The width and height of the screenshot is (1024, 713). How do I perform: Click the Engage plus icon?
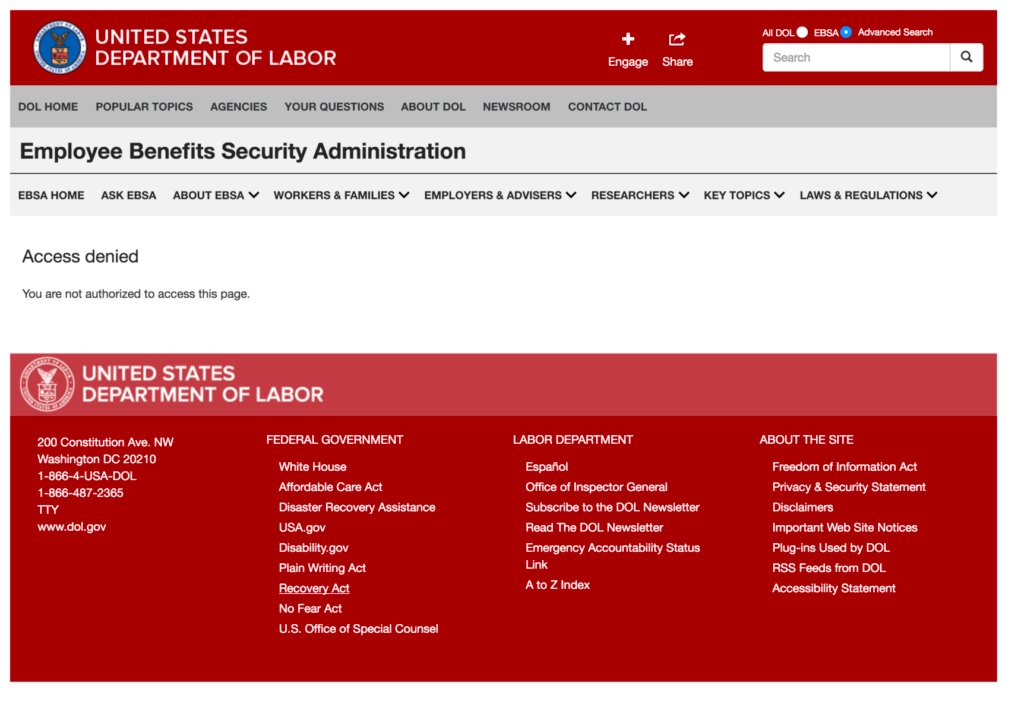tap(628, 39)
